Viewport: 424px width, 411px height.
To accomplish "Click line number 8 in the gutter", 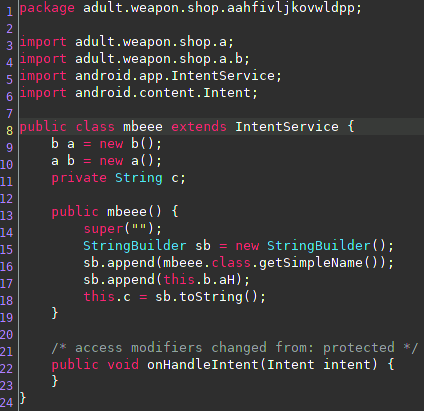I will coord(9,130).
